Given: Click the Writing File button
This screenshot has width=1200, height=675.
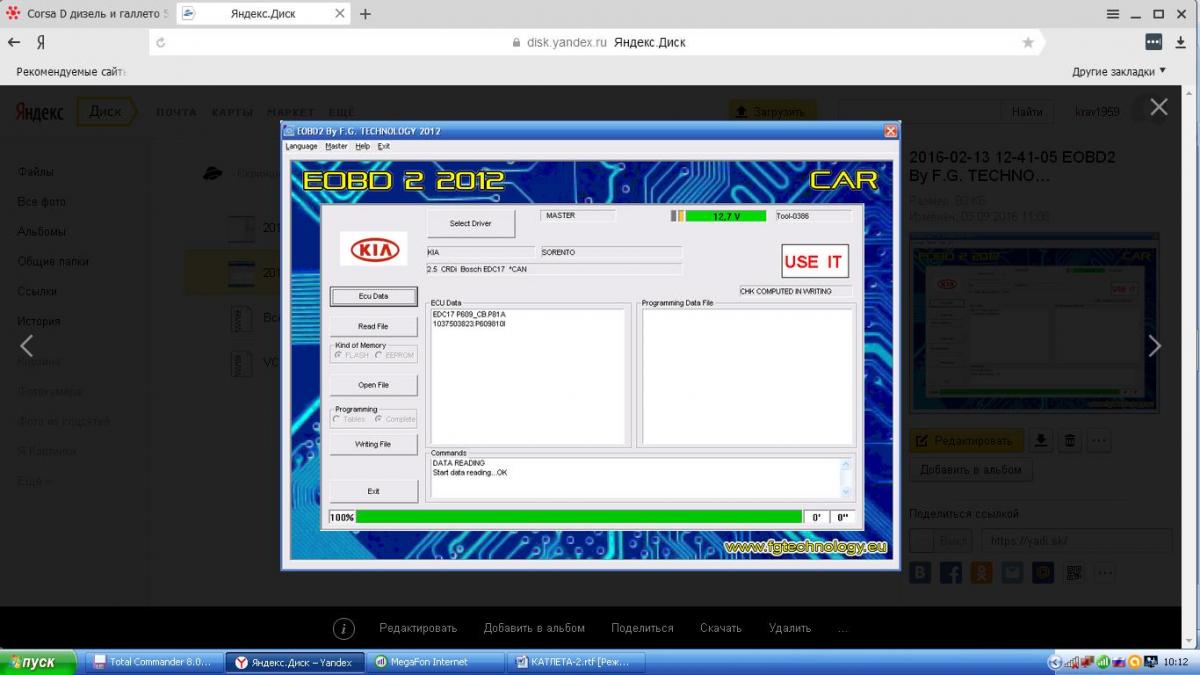Looking at the screenshot, I should pyautogui.click(x=373, y=444).
